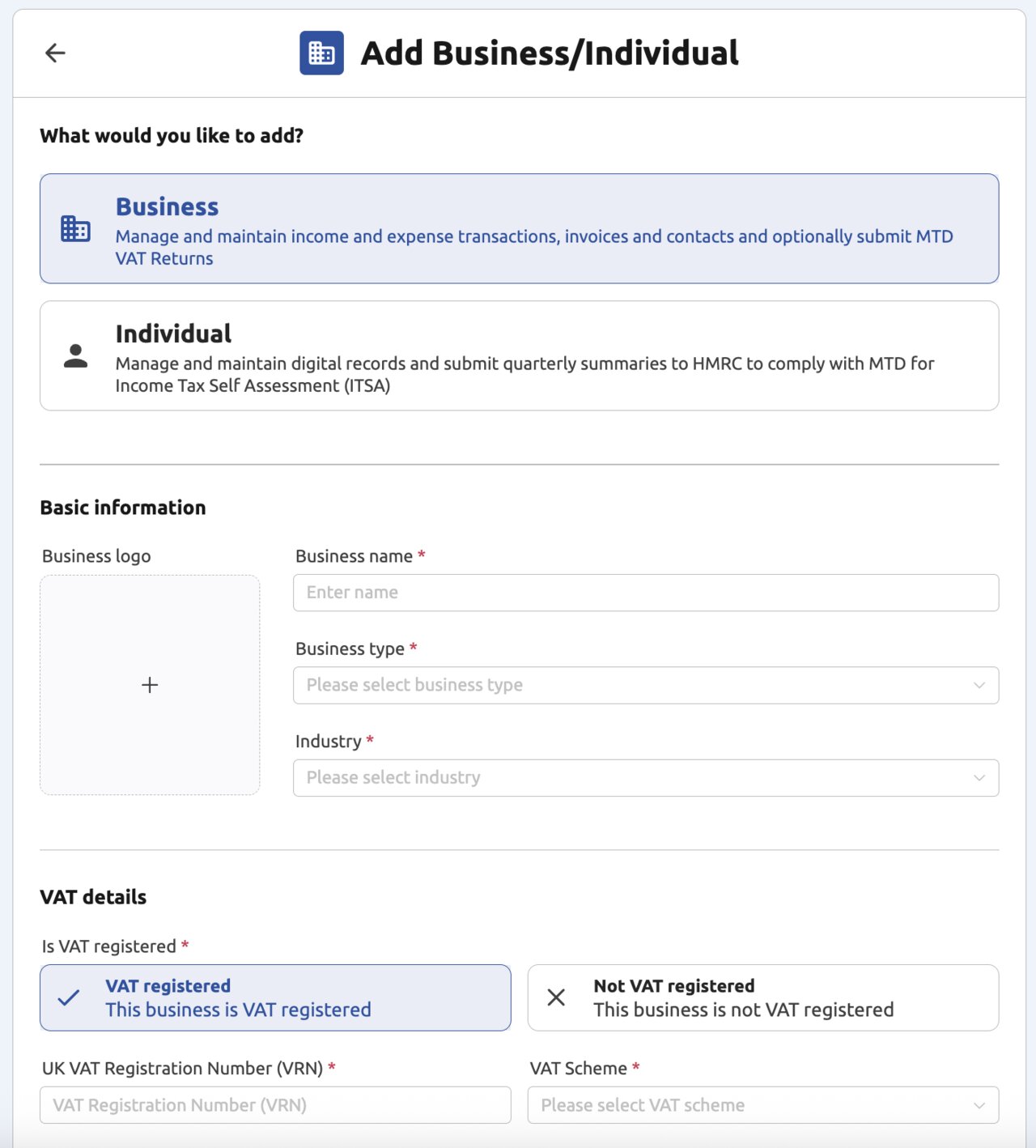Viewport: 1036px width, 1148px height.
Task: Click the building icon on the Business card
Action: click(74, 227)
